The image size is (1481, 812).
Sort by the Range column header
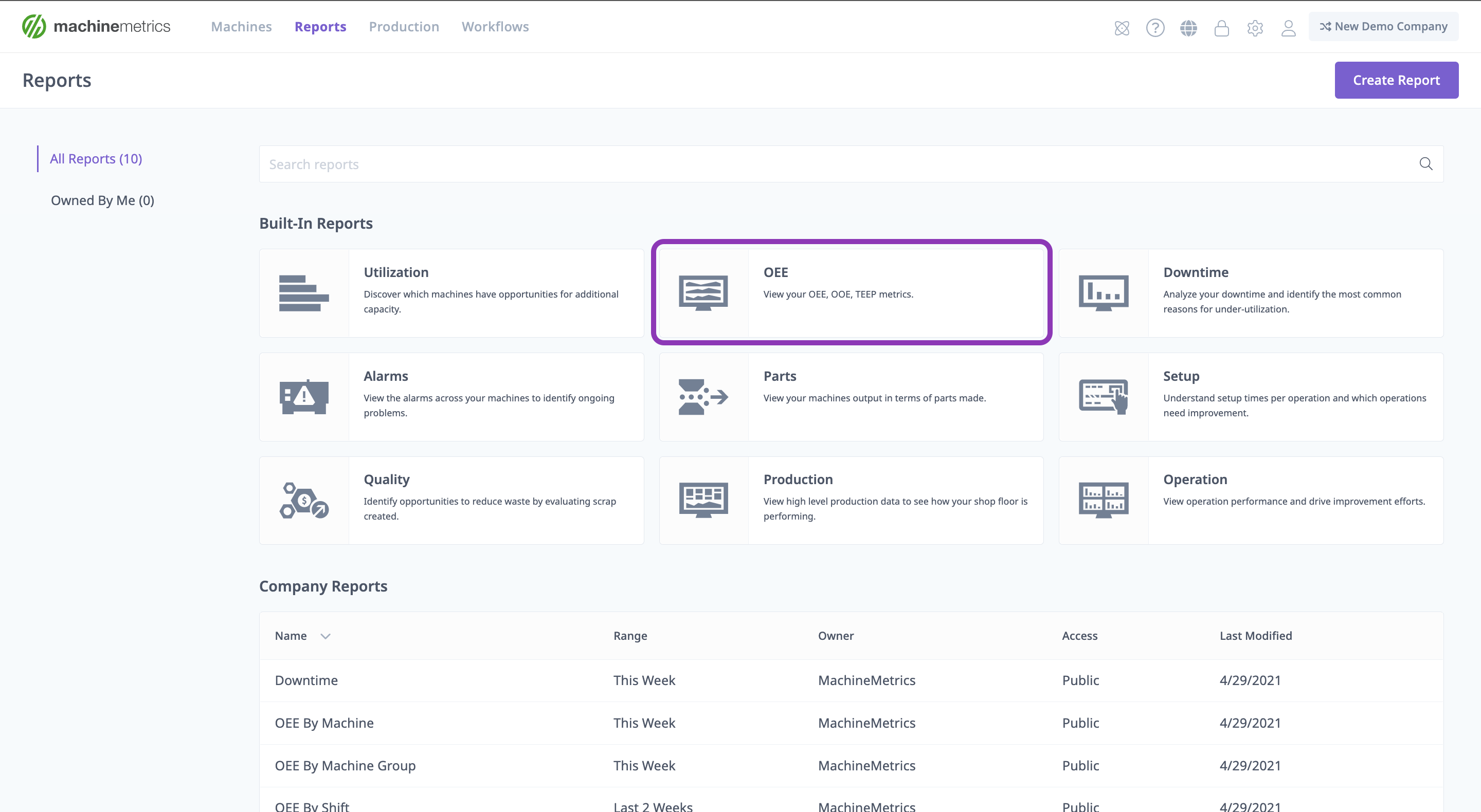pyautogui.click(x=630, y=636)
